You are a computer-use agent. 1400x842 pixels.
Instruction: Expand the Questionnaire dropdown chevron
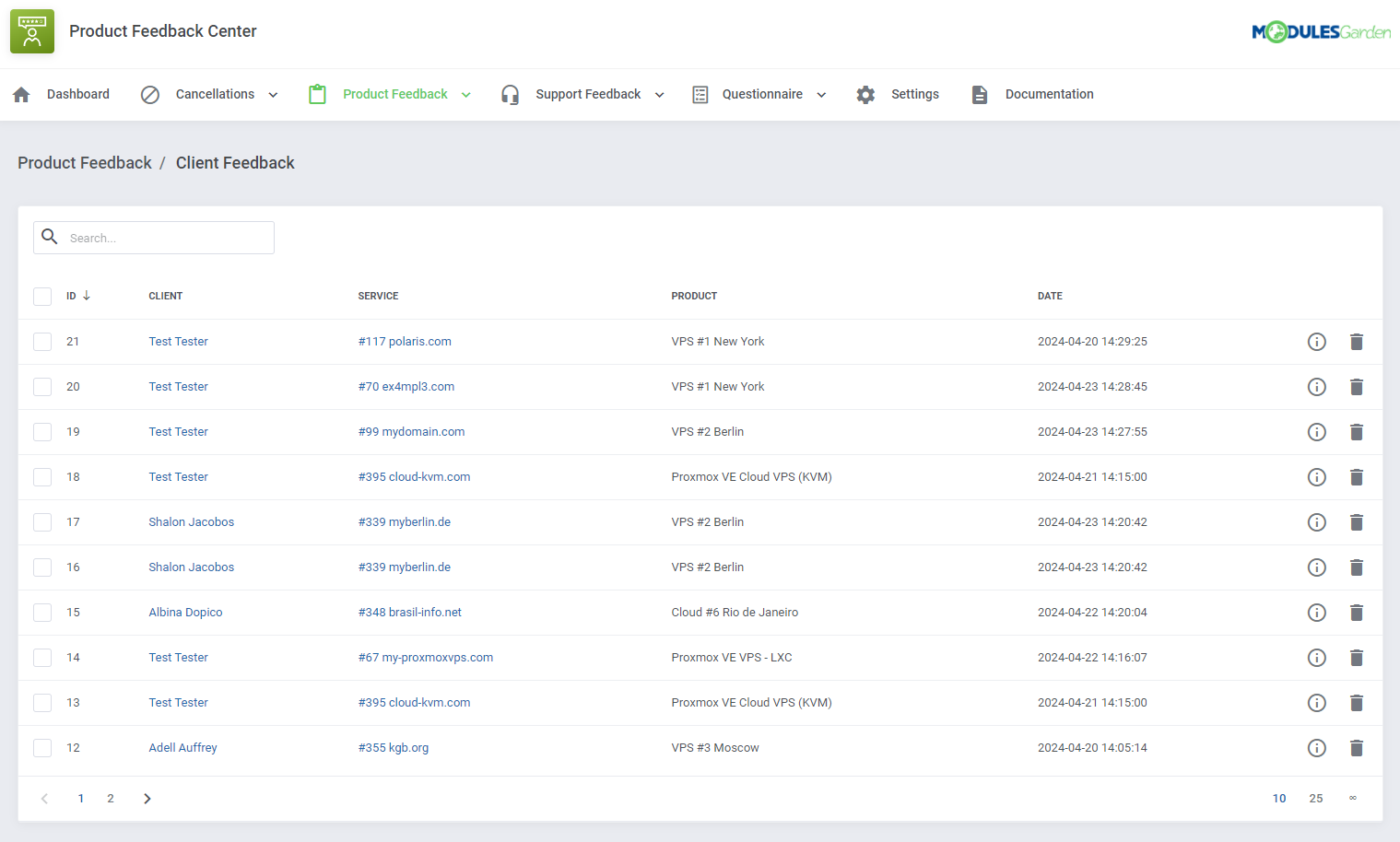click(x=820, y=94)
